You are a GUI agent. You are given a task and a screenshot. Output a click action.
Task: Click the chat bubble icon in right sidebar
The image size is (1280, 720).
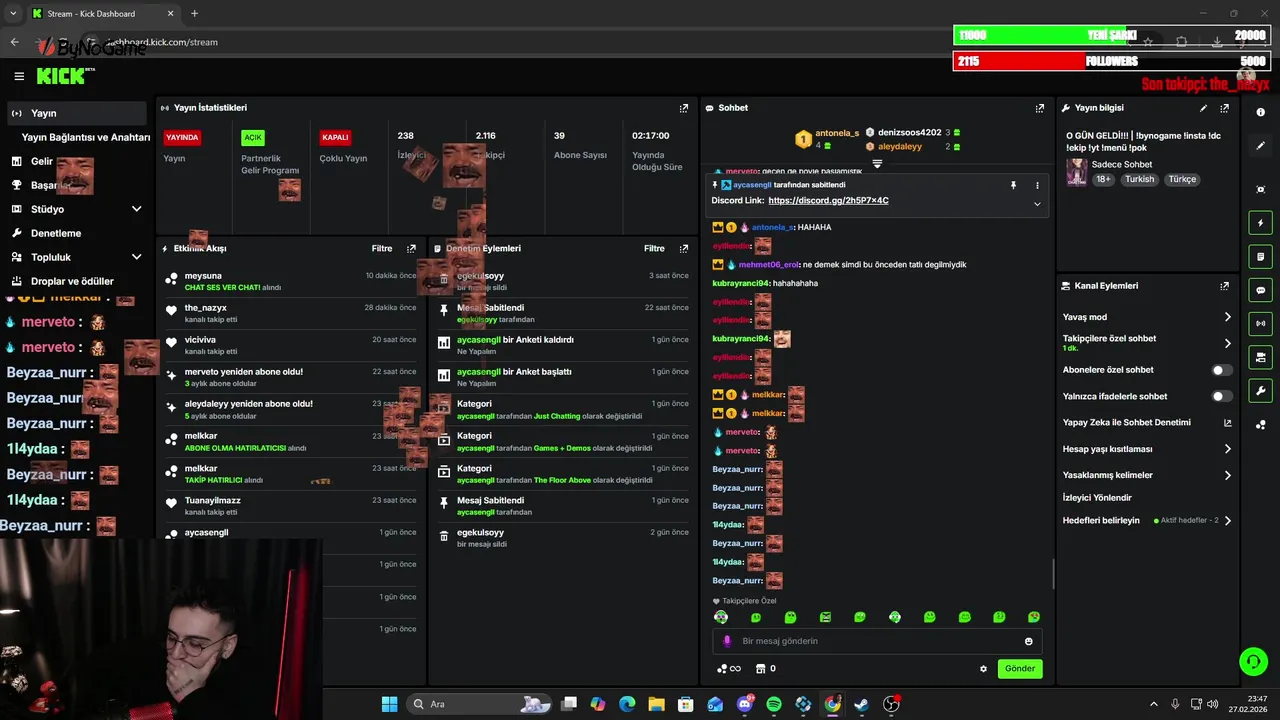click(x=1261, y=290)
